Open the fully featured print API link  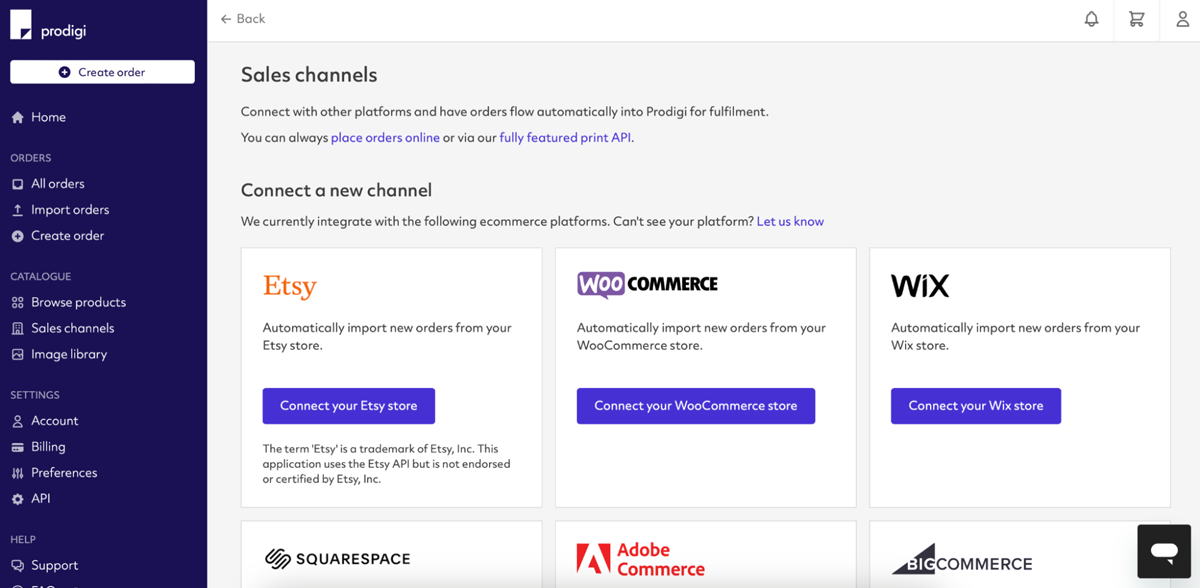click(565, 137)
